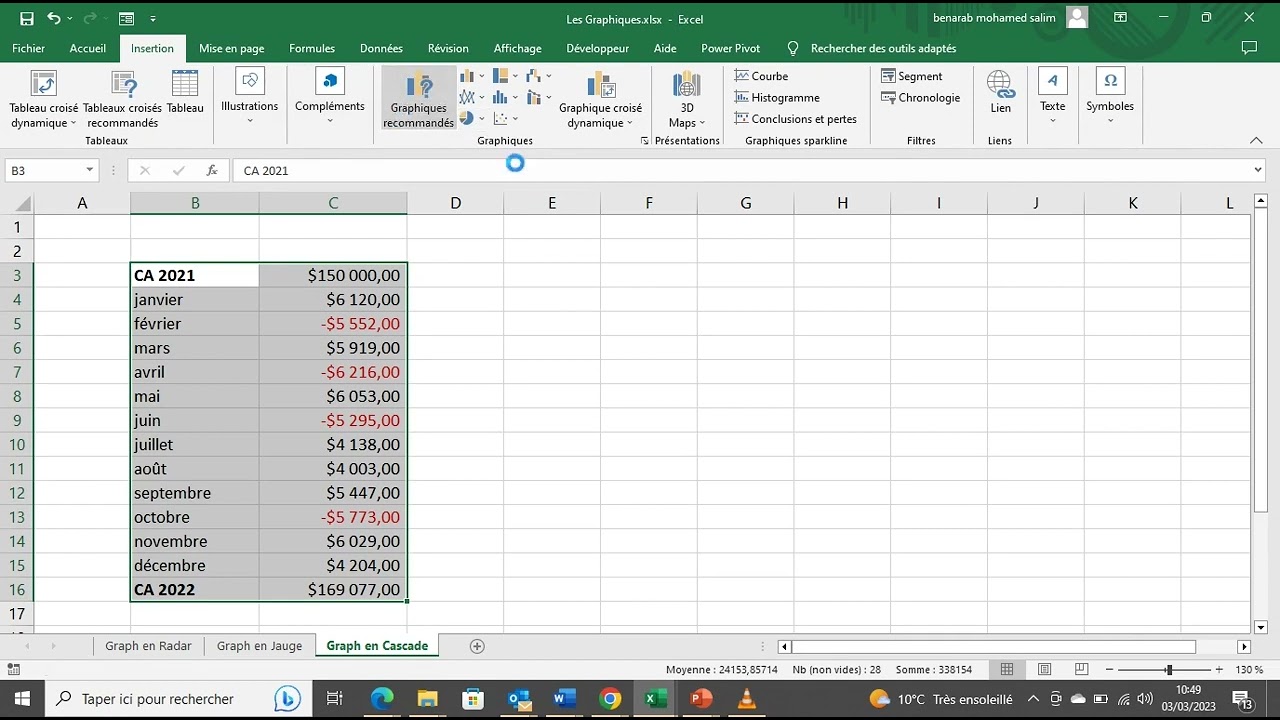Switch to Page Break Preview in status bar
This screenshot has height=720, width=1280.
coord(1080,669)
